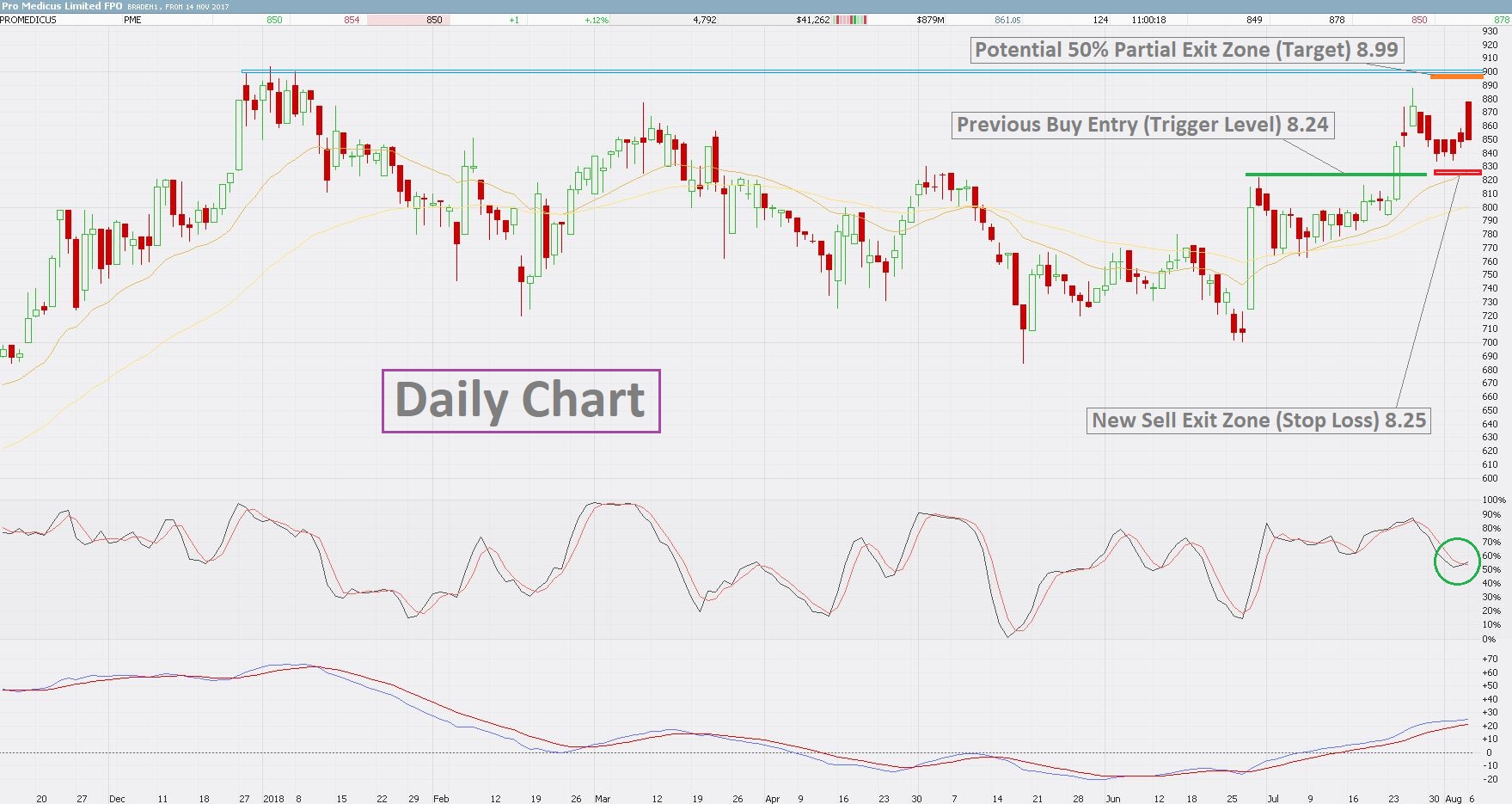Click the 854 price cell in quote row
The height and width of the screenshot is (804, 1512).
click(x=352, y=20)
